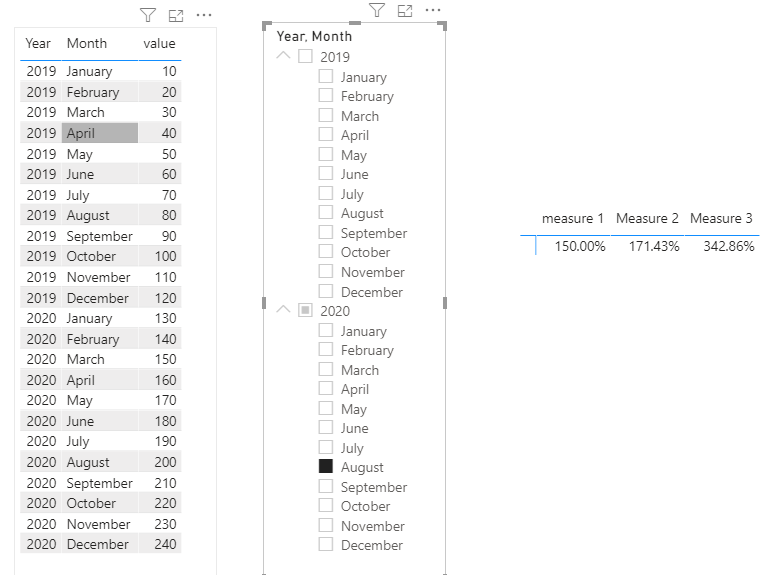This screenshot has width=782, height=575.
Task: Check July under 2020 in slicer
Action: [326, 446]
